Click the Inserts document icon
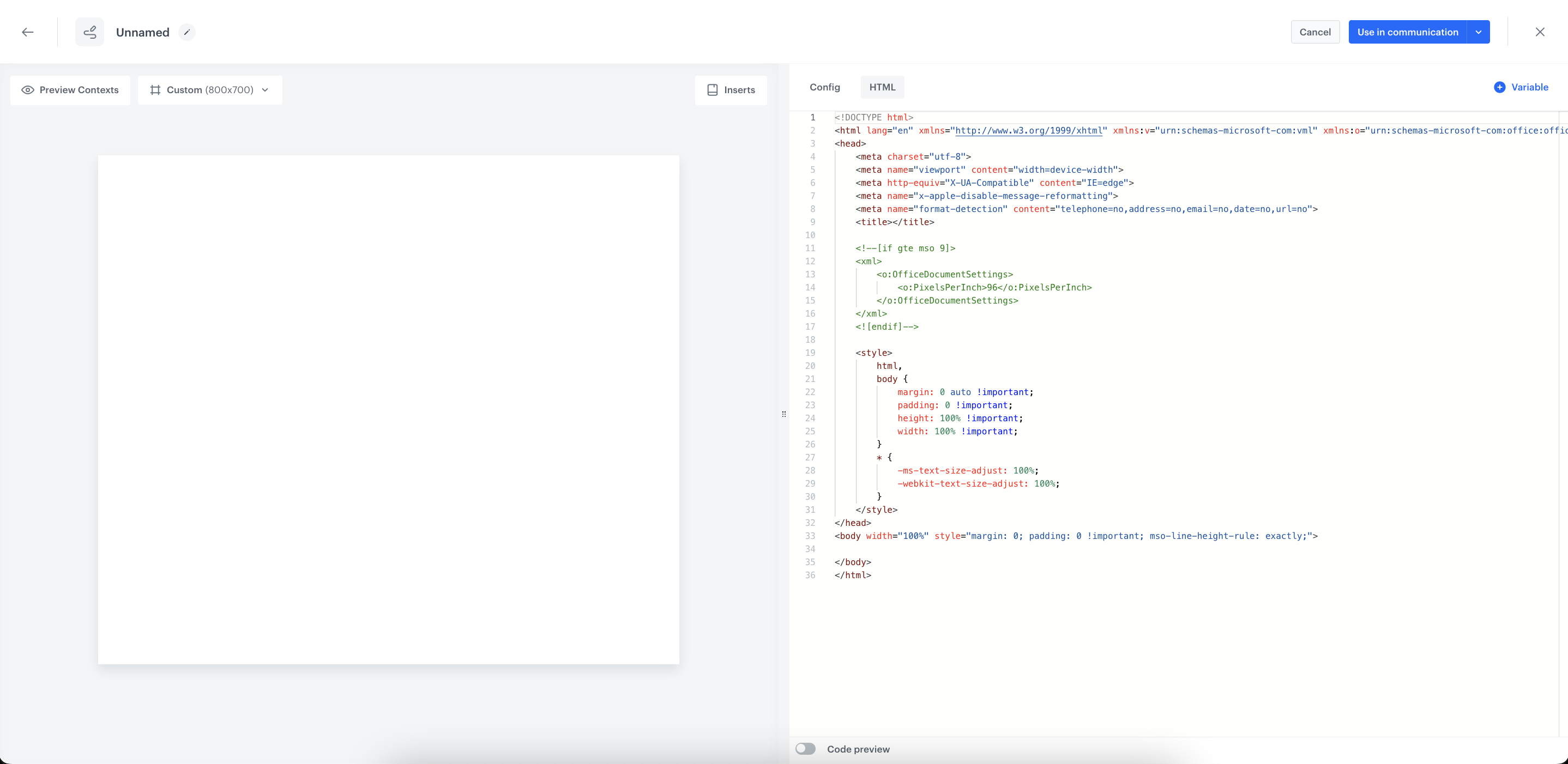Screen dimensions: 1568x764 click(712, 89)
